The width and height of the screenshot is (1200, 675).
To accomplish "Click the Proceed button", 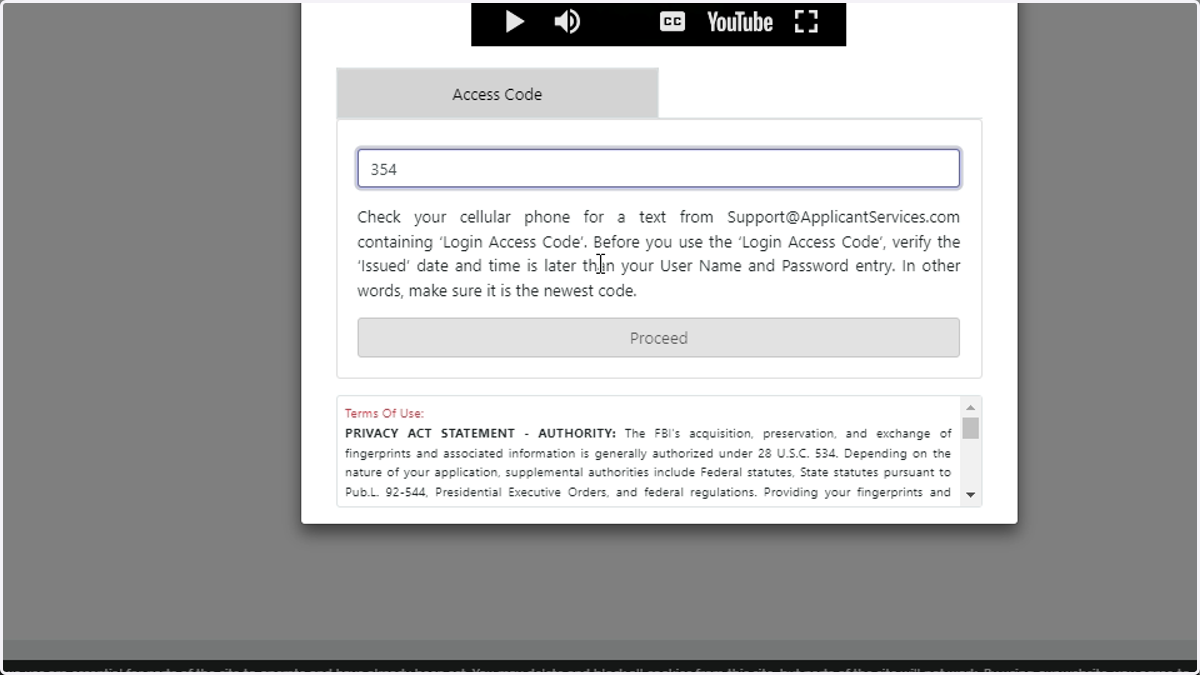I will 659,338.
